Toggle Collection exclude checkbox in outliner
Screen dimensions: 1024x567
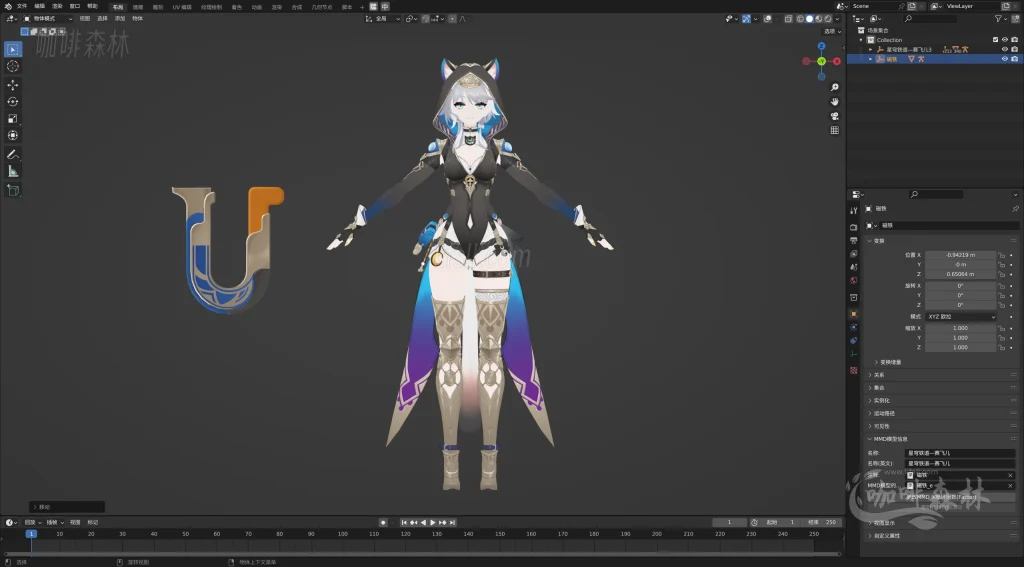tap(995, 40)
